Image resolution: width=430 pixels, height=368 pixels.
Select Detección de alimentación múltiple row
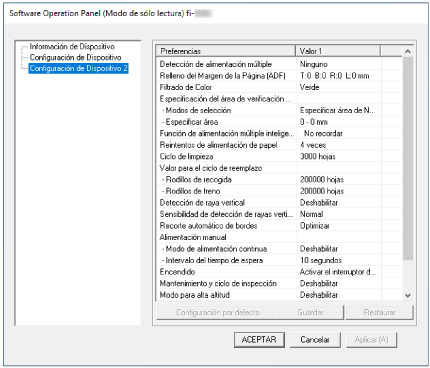[279, 64]
